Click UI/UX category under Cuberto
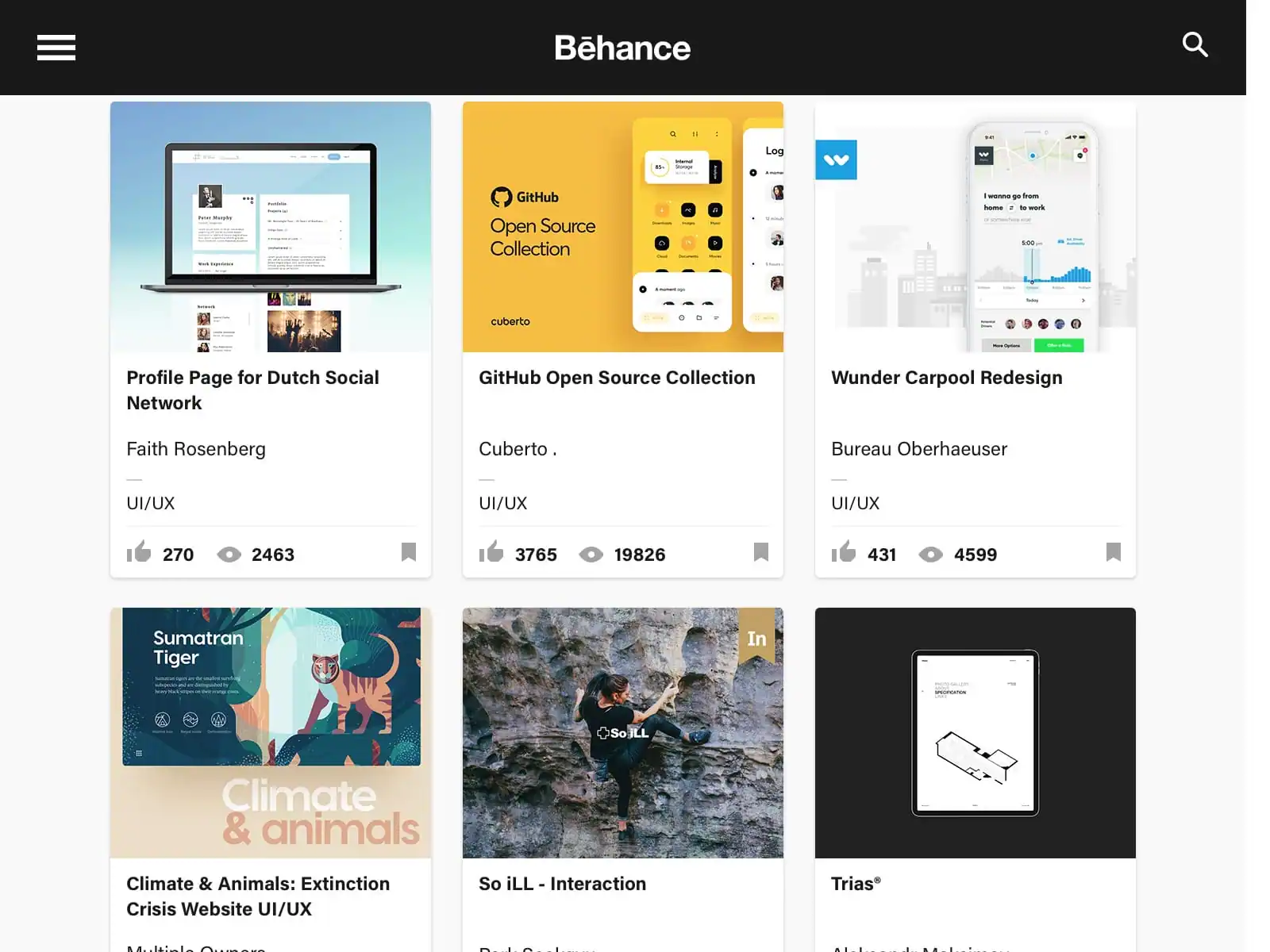 [503, 503]
